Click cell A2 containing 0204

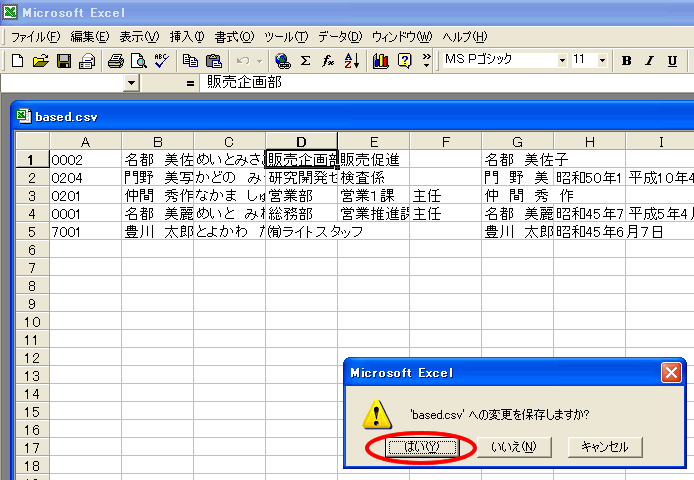pos(85,178)
